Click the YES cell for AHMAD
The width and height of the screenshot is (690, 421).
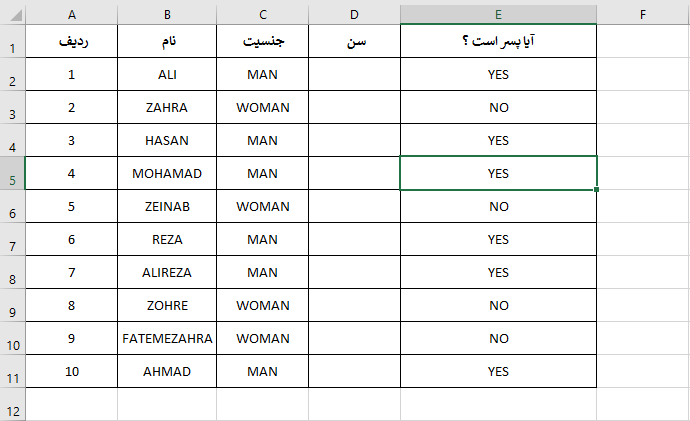[x=498, y=371]
